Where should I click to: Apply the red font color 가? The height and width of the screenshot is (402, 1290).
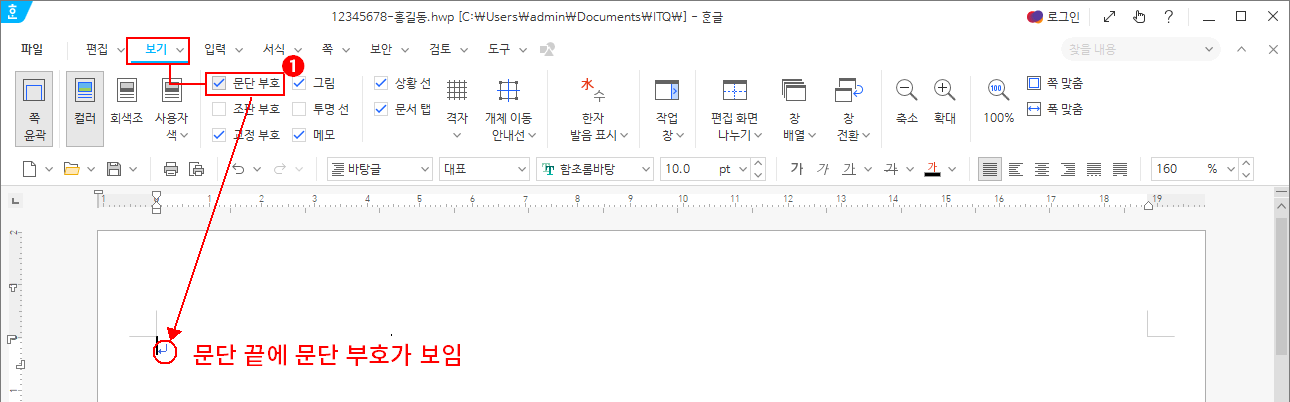(933, 169)
